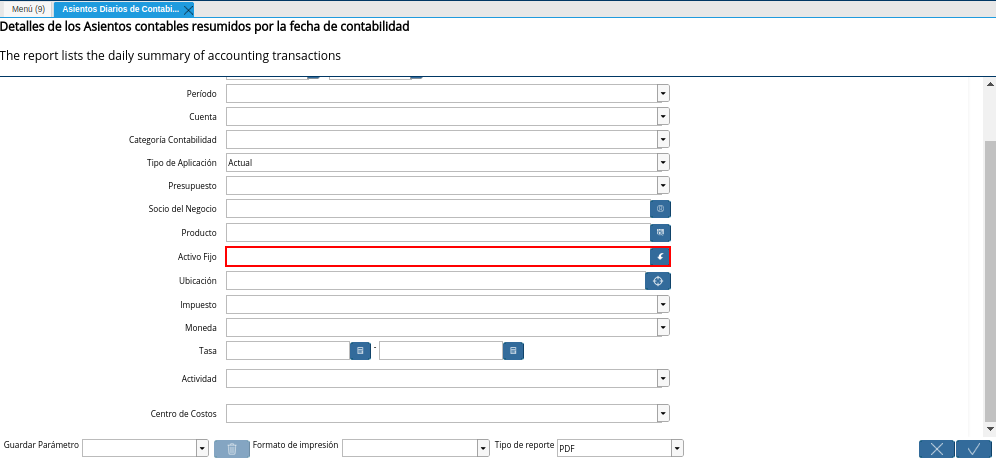This screenshot has height=459, width=996.
Task: Click the scrollbar up arrow
Action: tap(990, 84)
